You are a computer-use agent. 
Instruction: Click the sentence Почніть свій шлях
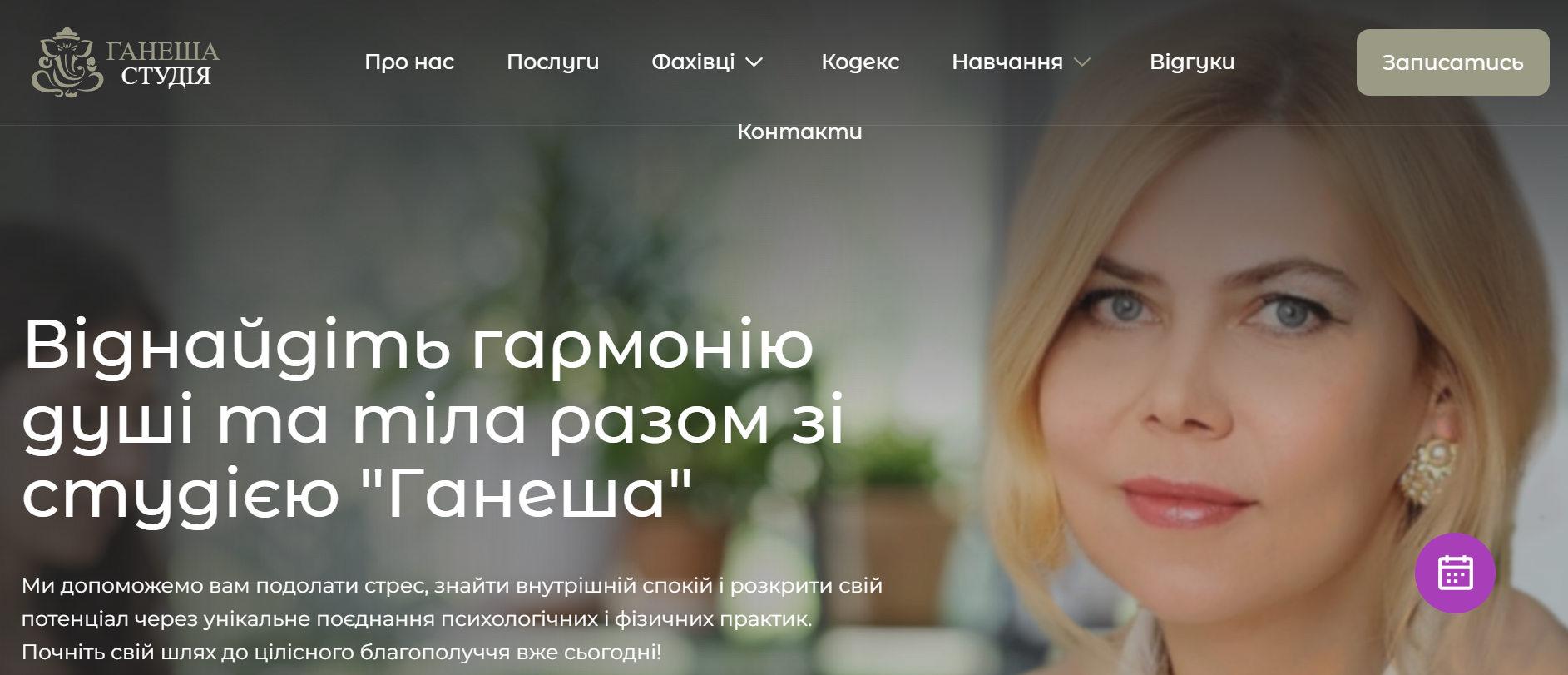(342, 652)
